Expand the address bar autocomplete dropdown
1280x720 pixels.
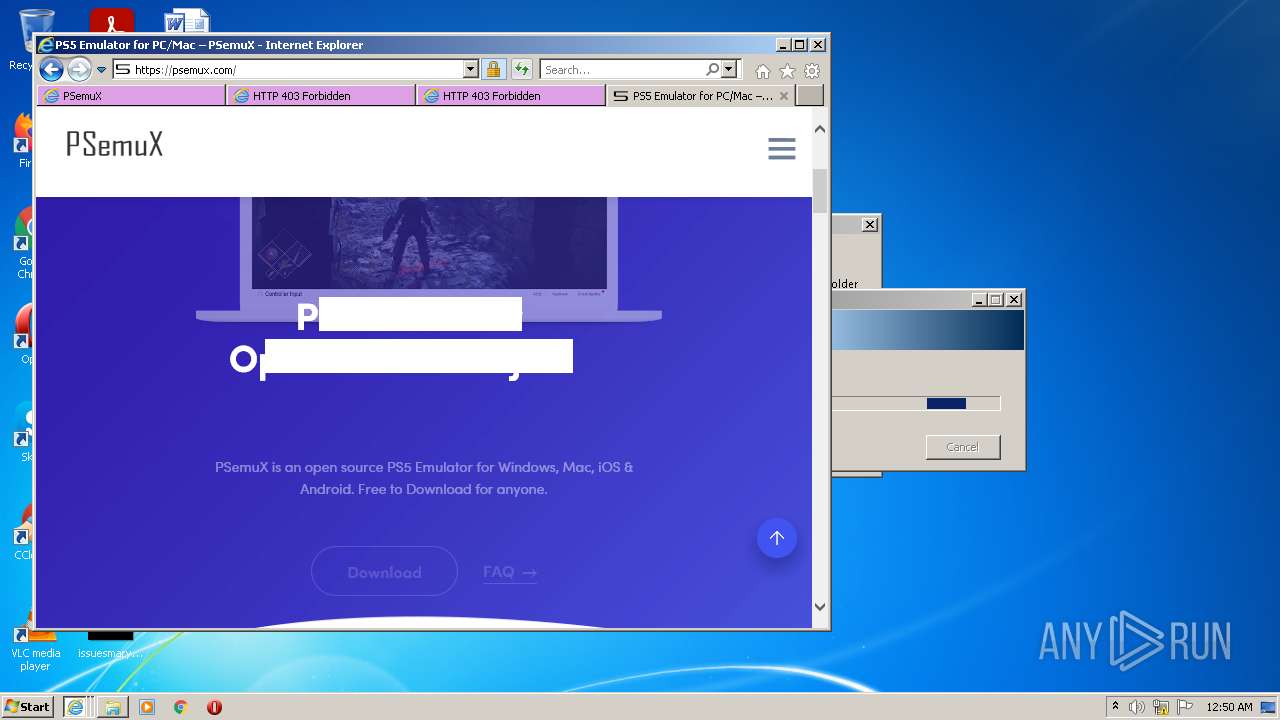[471, 70]
